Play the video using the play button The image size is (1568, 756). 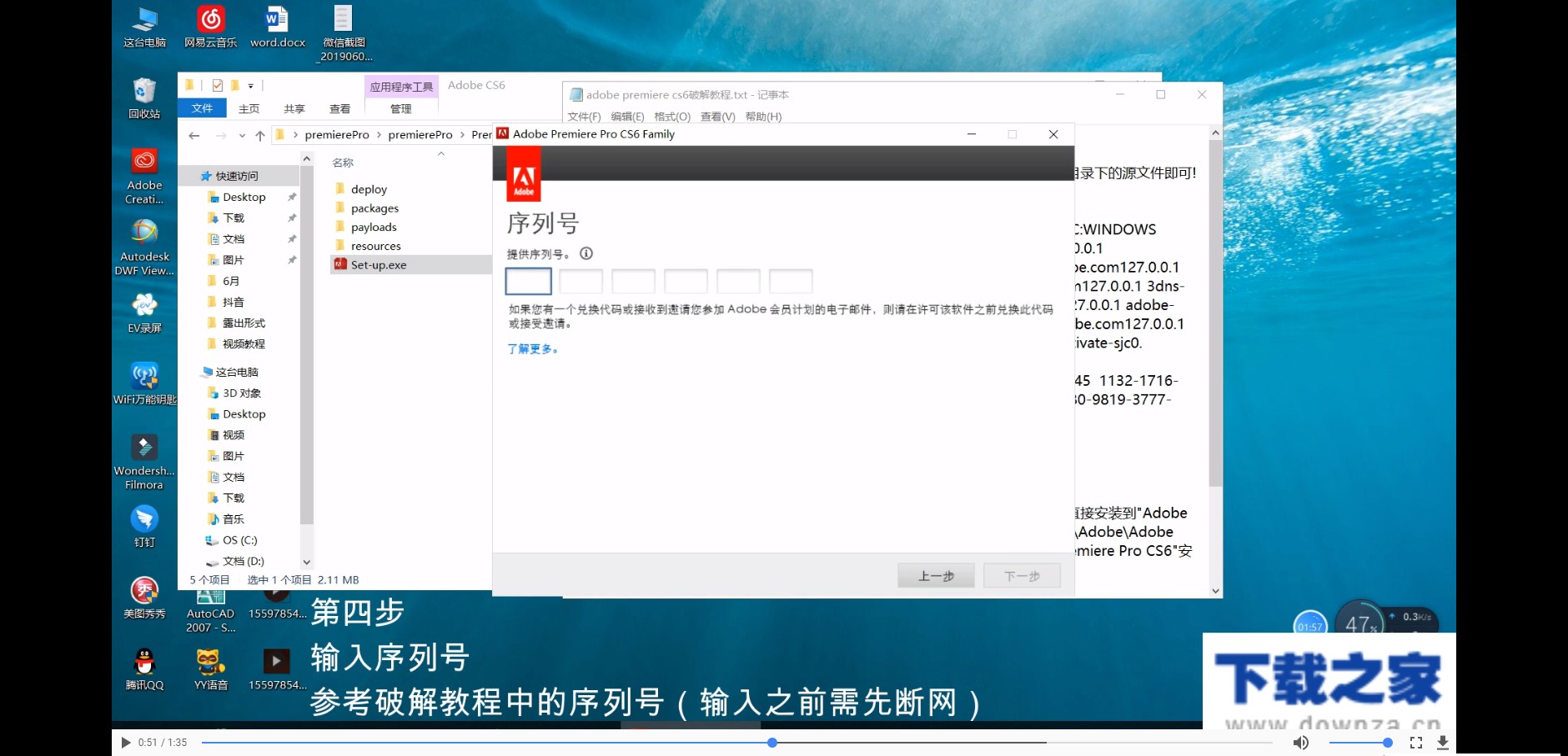(x=125, y=742)
